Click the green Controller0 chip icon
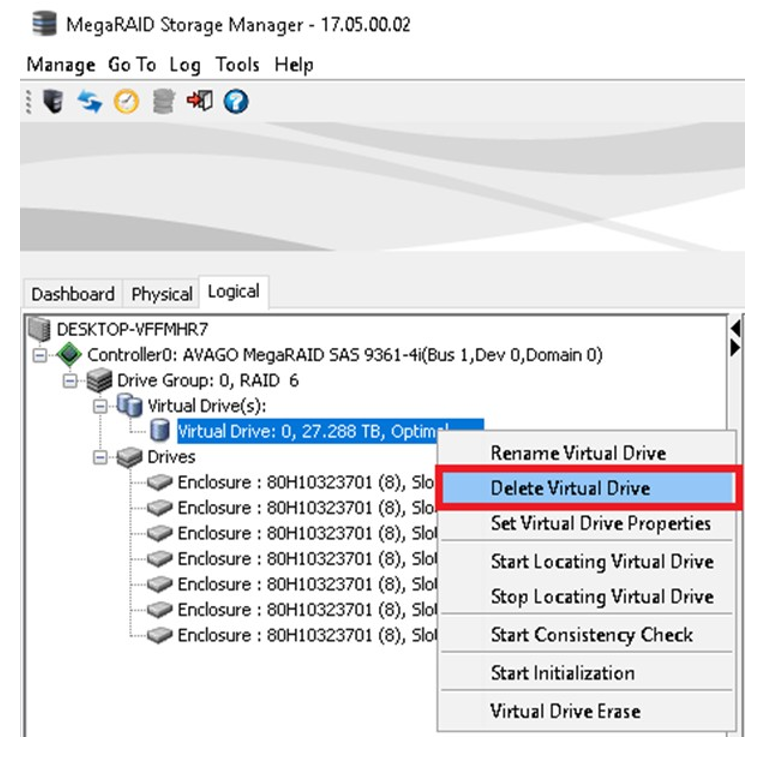Image resolution: width=771 pixels, height=763 pixels. 69,354
